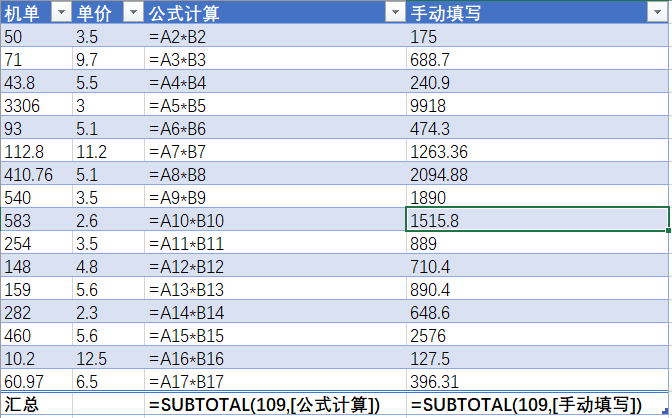Click the manual value 889

click(x=537, y=243)
